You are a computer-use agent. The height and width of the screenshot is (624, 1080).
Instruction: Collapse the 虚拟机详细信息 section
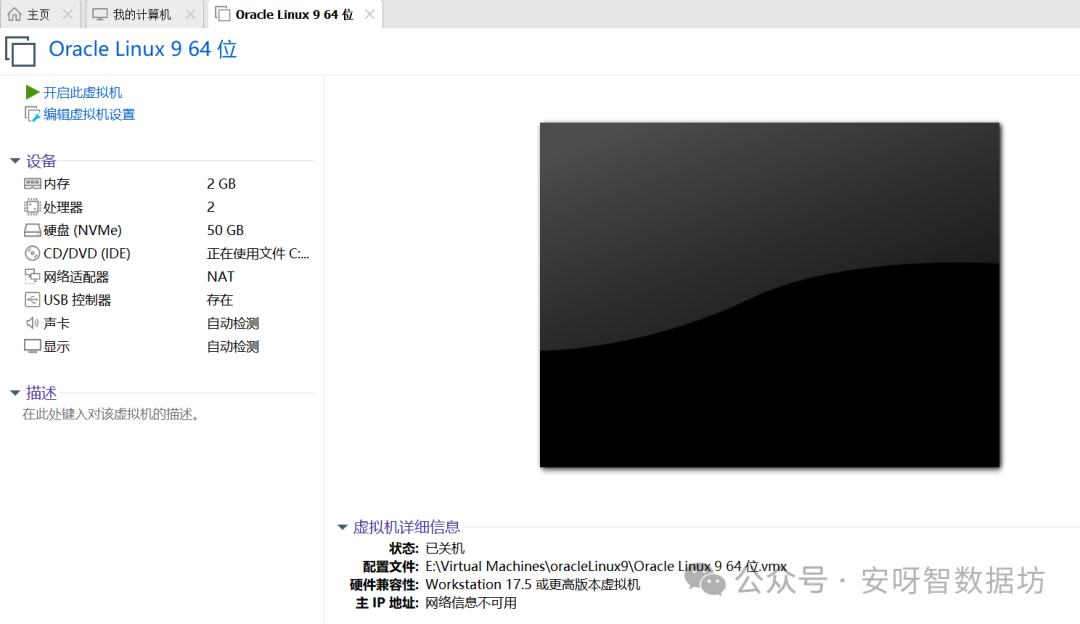[342, 528]
